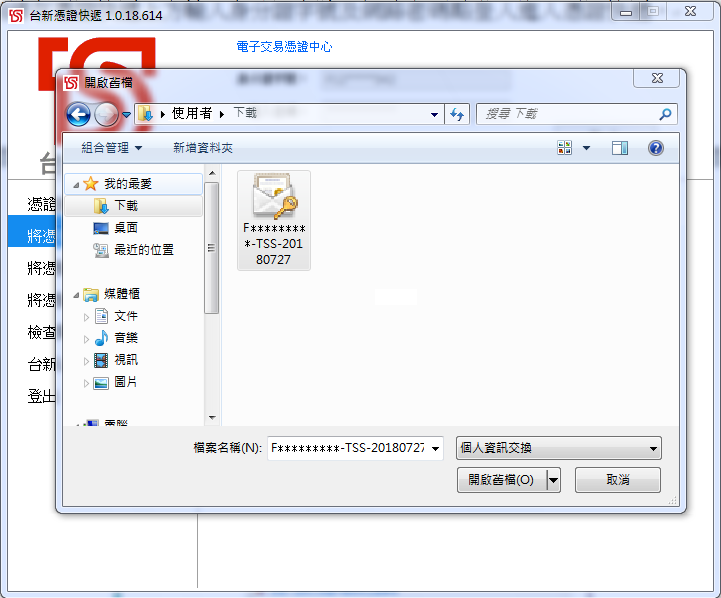Viewport: 721px width, 598px height.
Task: Expand the 音樂 library tree node
Action: point(87,339)
